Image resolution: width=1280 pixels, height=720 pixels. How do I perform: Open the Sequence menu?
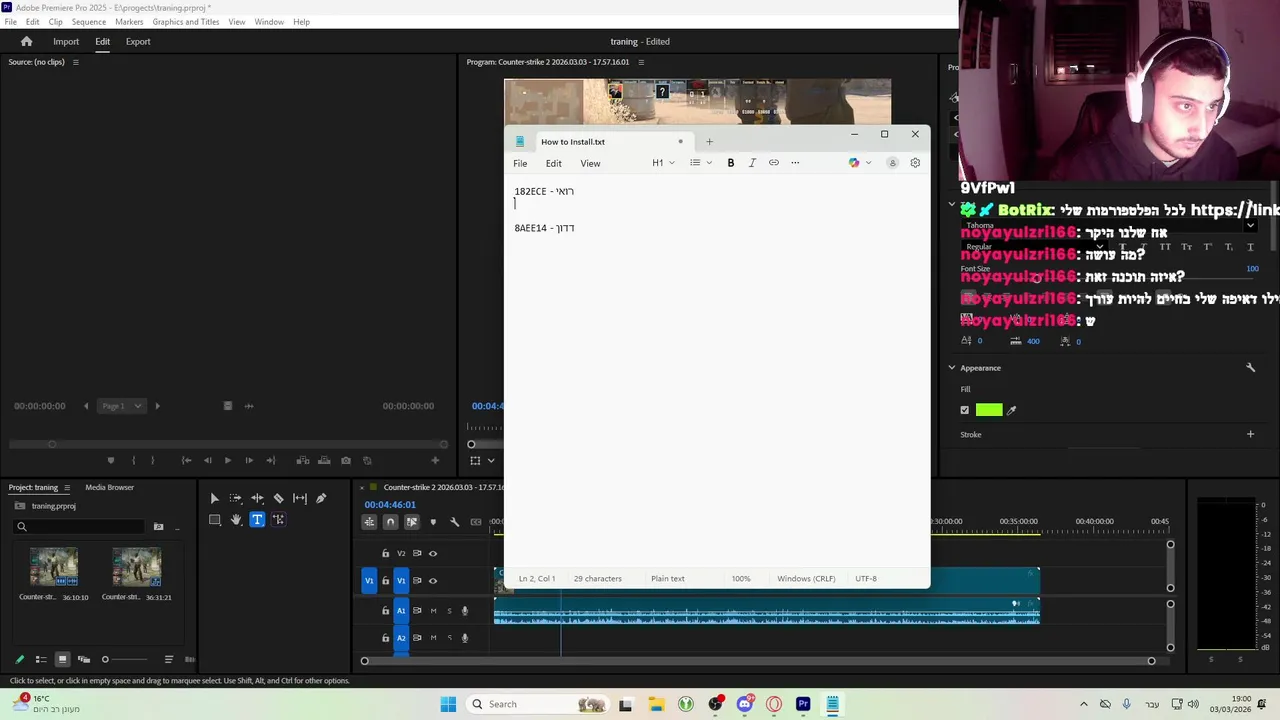pyautogui.click(x=89, y=22)
